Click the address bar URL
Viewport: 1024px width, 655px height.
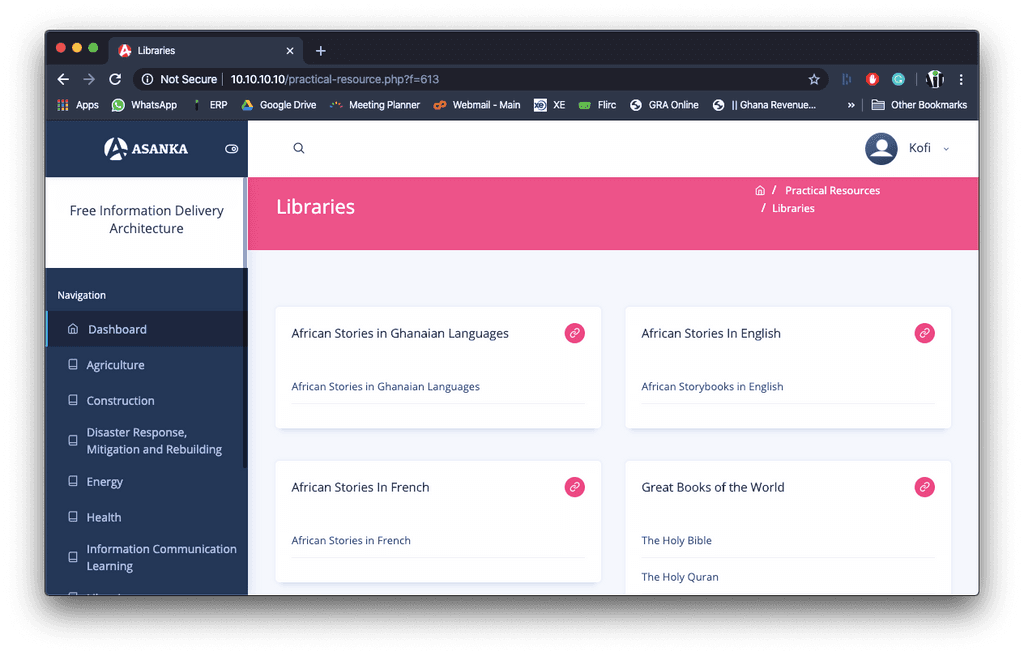pos(334,79)
